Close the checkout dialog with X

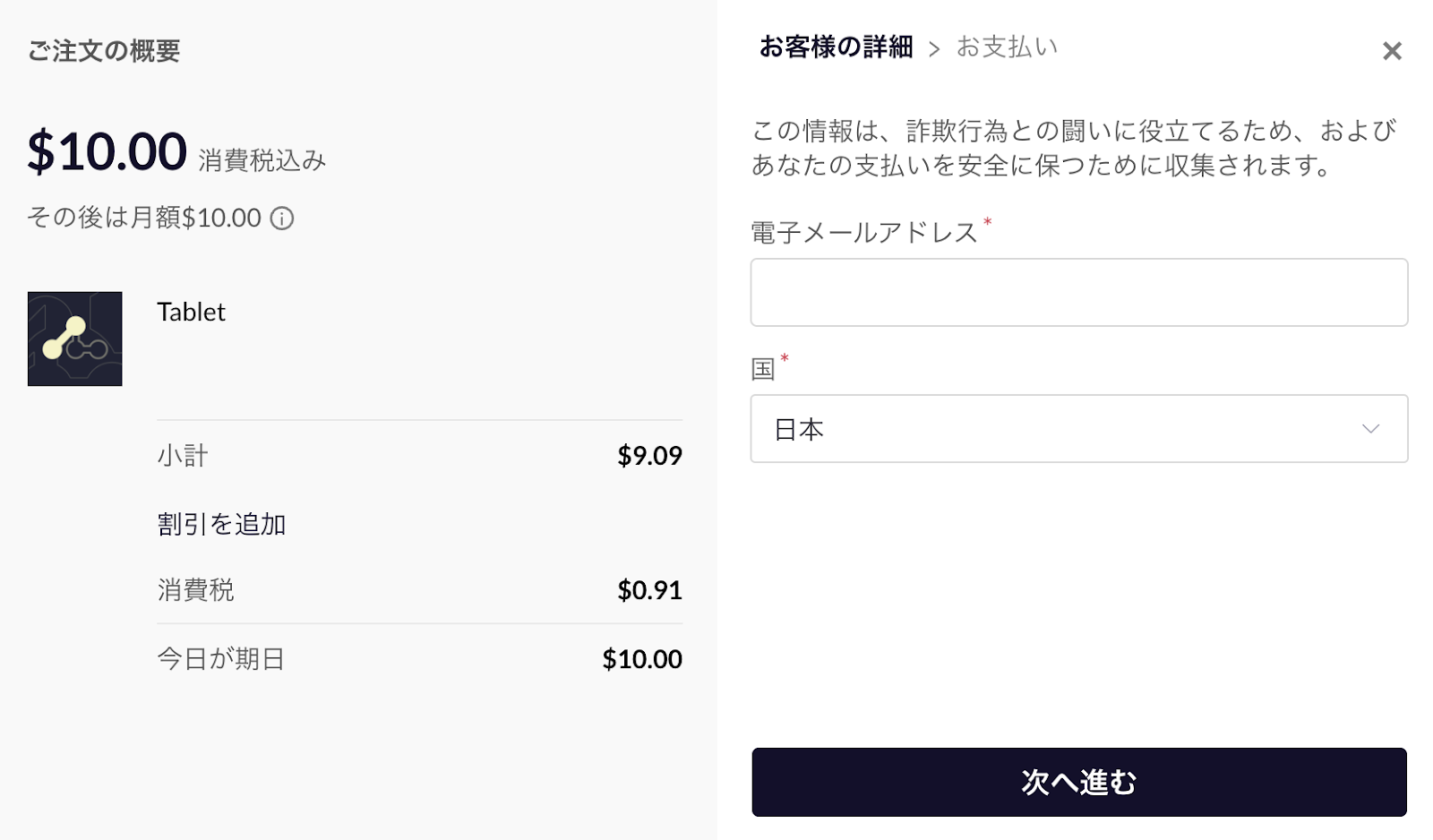pos(1392,51)
